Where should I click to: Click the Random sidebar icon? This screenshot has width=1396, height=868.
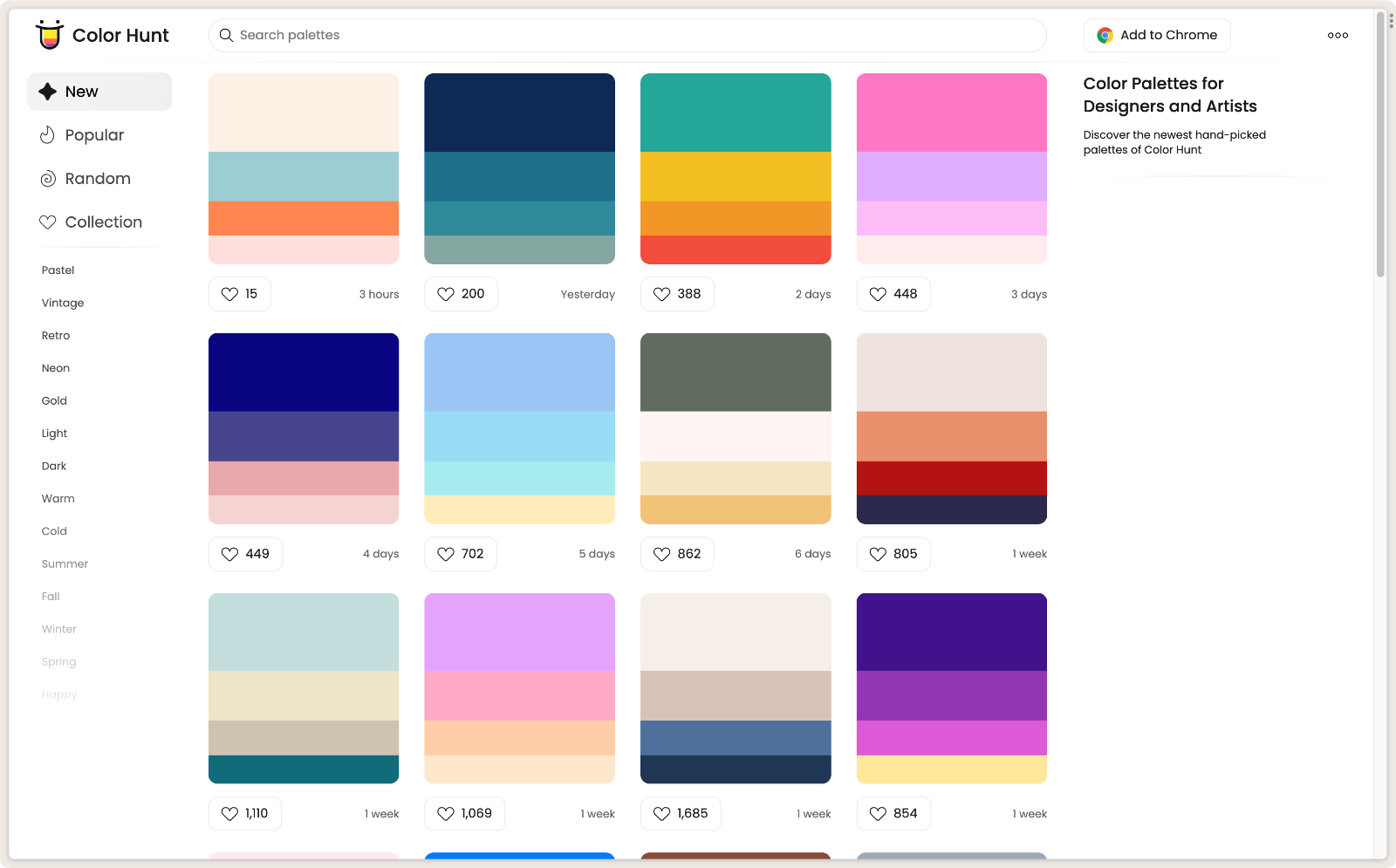48,179
